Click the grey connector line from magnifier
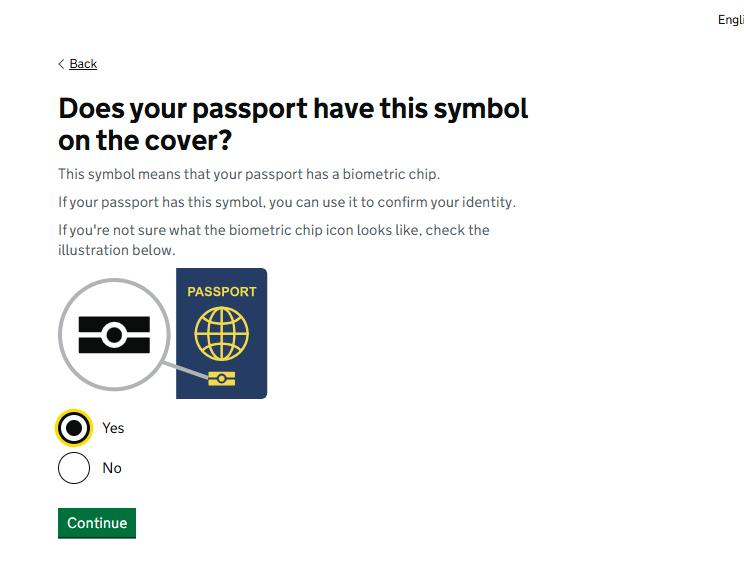The width and height of the screenshot is (744, 578). 185,370
